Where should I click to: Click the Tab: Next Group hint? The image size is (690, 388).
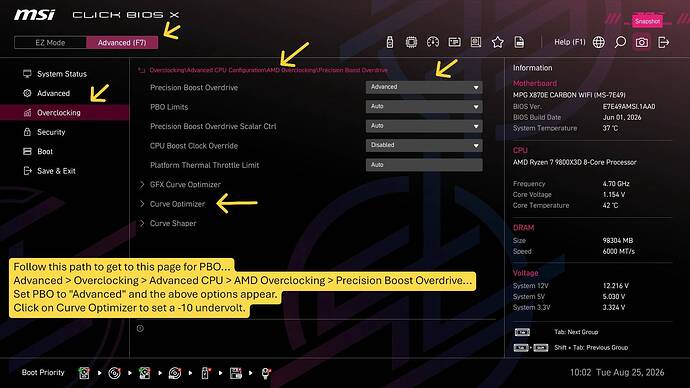(576, 332)
